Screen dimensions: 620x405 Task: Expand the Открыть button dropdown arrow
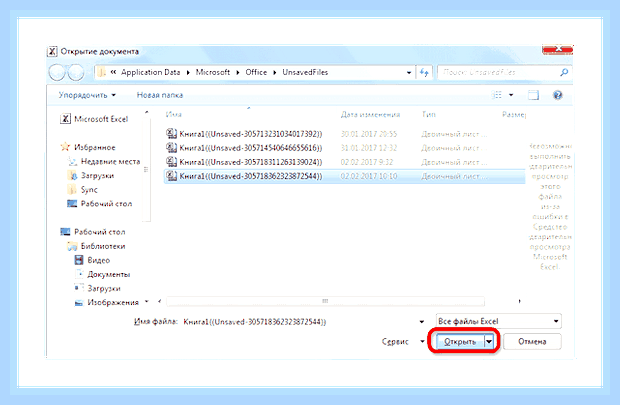coord(489,342)
